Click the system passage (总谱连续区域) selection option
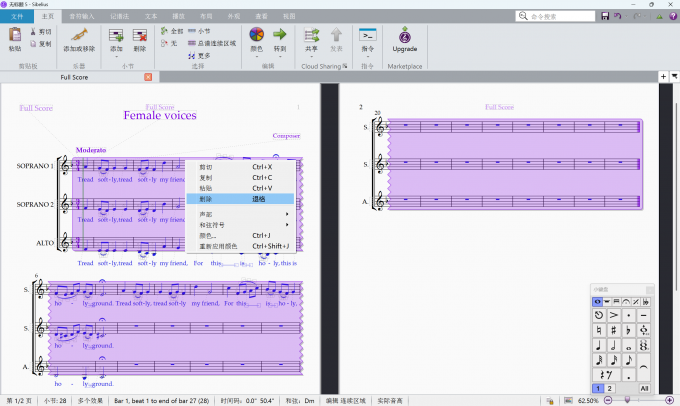680x406 pixels. tap(212, 43)
